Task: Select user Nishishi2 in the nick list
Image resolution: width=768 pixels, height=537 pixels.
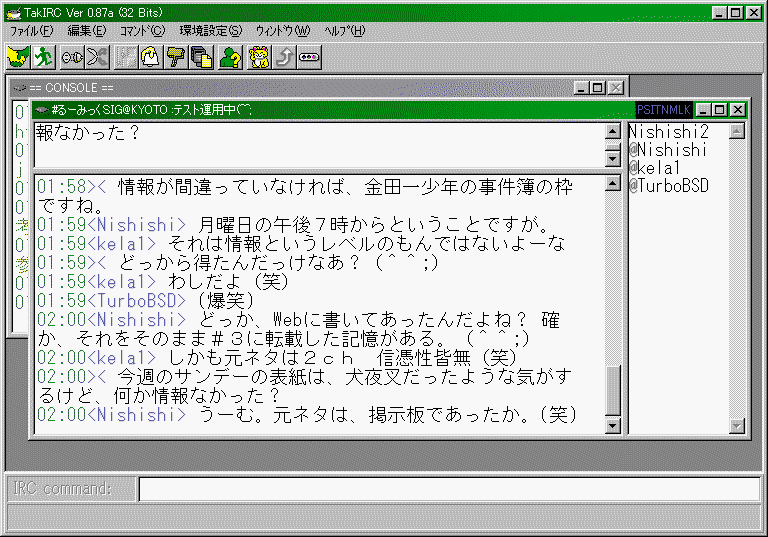Action: tap(668, 132)
